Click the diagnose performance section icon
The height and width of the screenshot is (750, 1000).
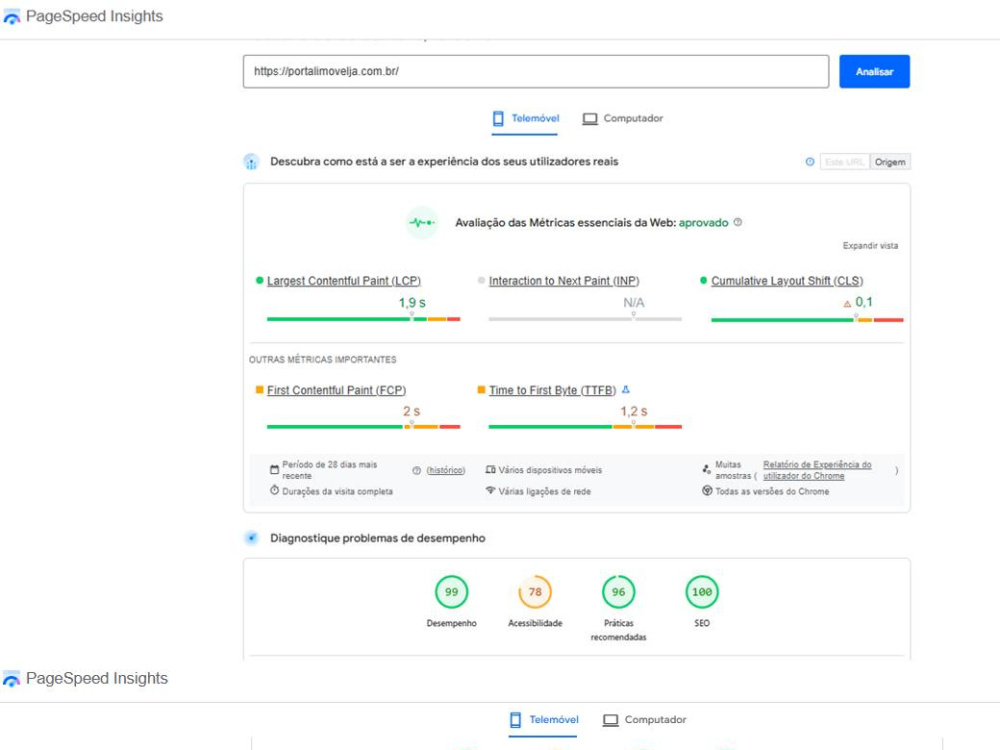(x=251, y=538)
